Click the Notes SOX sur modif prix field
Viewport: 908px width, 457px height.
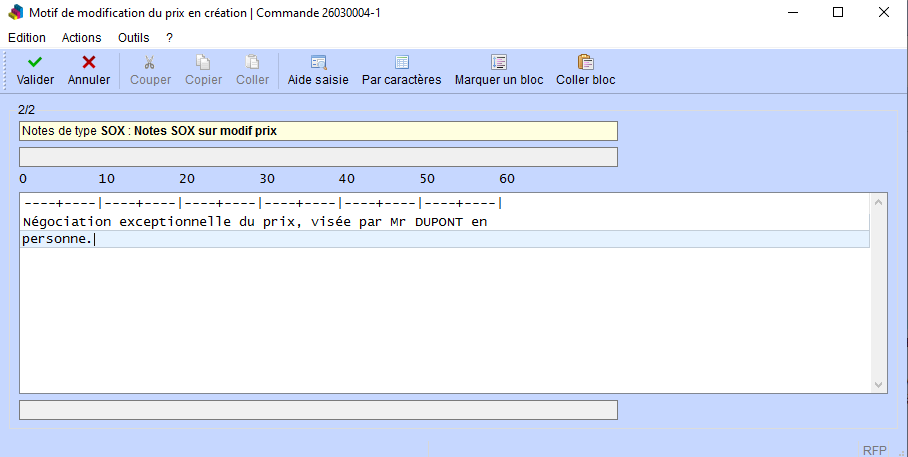coord(318,131)
